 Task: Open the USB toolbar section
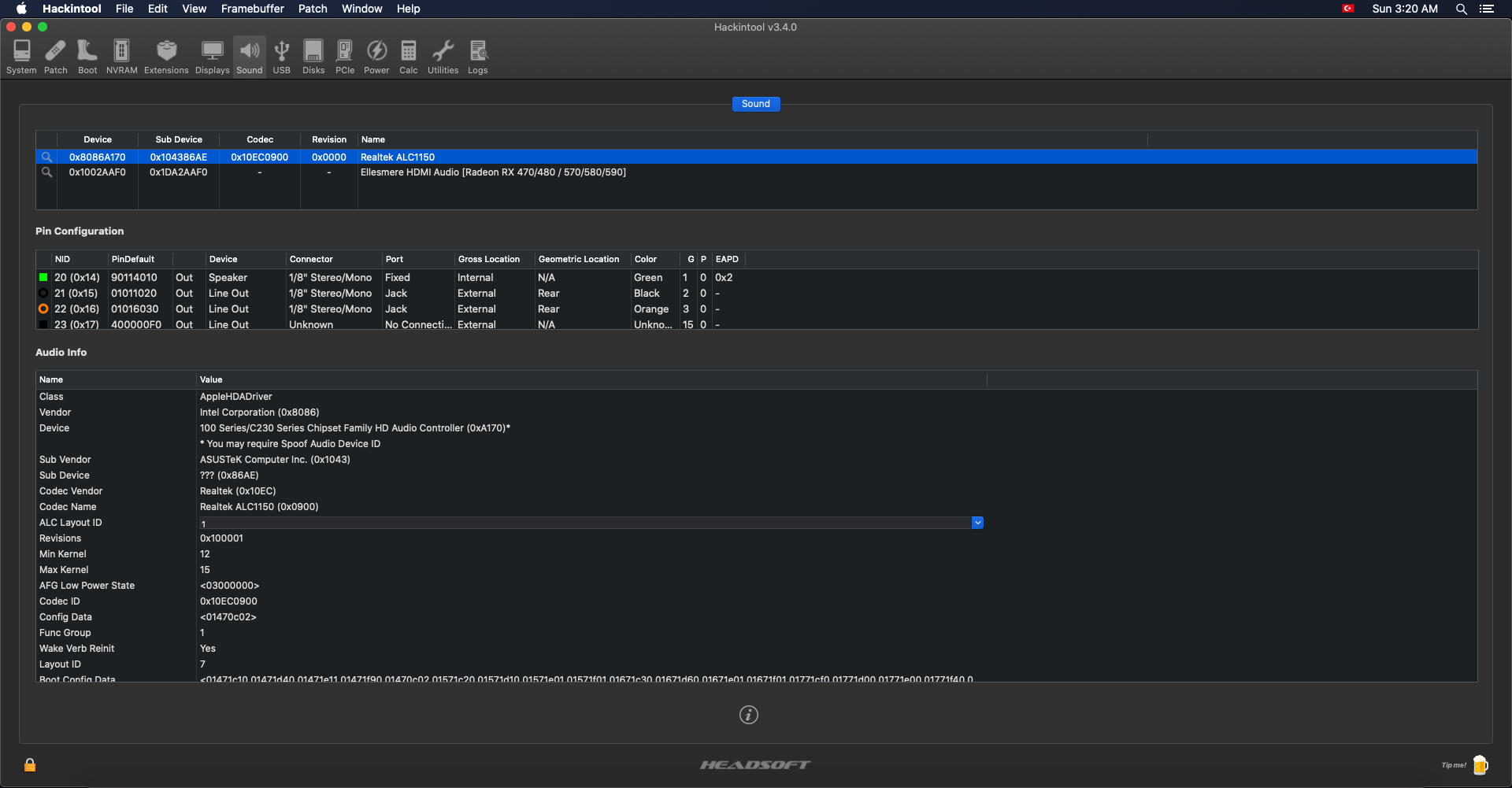[x=281, y=56]
